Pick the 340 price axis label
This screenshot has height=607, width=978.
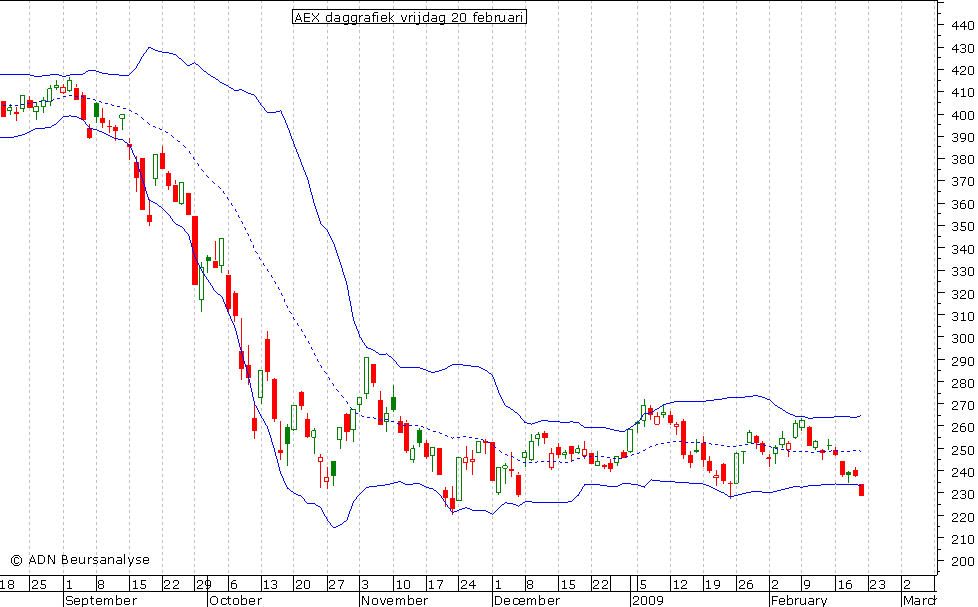pos(963,250)
